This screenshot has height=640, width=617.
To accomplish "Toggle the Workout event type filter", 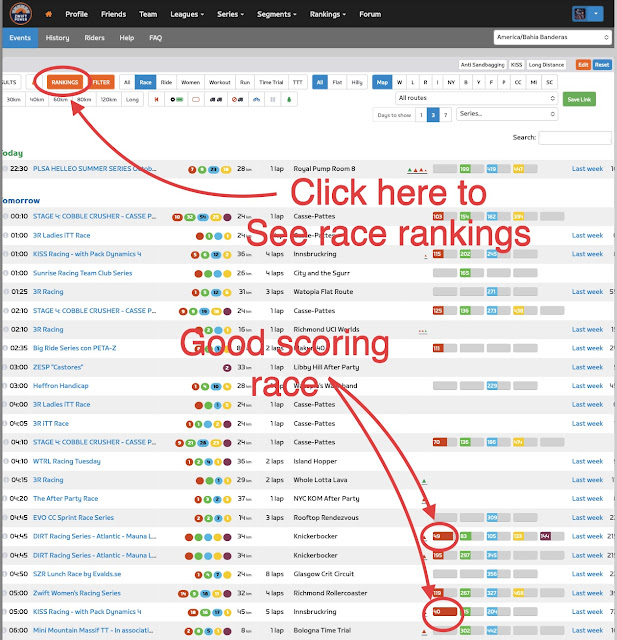I will pos(220,82).
